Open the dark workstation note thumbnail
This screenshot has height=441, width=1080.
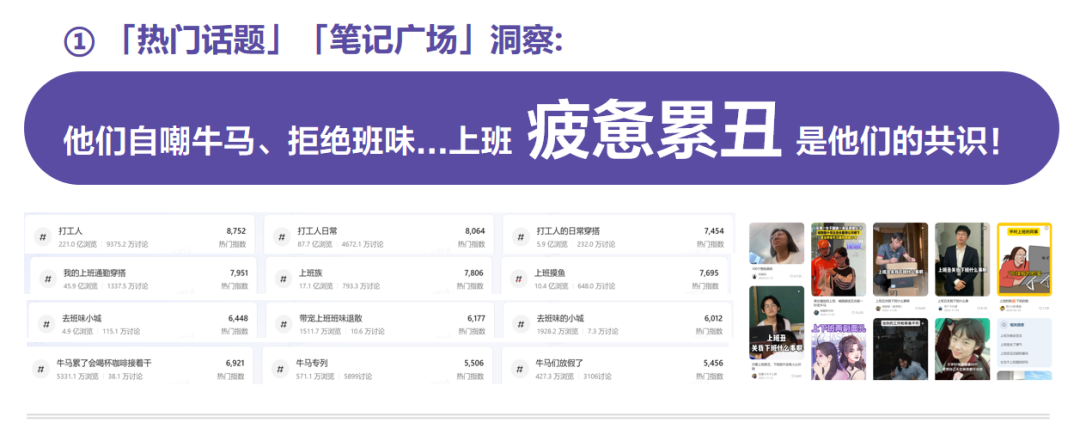(900, 349)
